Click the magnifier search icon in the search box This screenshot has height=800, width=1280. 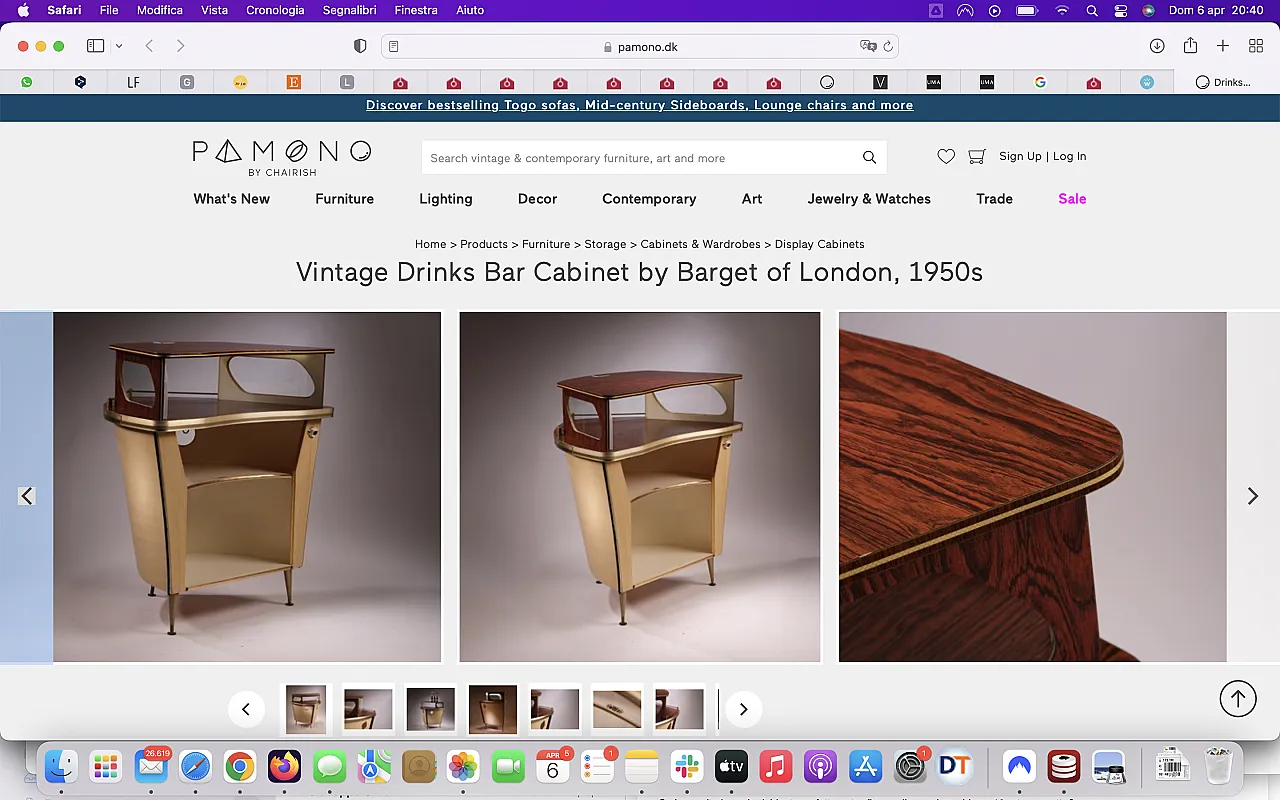[x=870, y=158]
